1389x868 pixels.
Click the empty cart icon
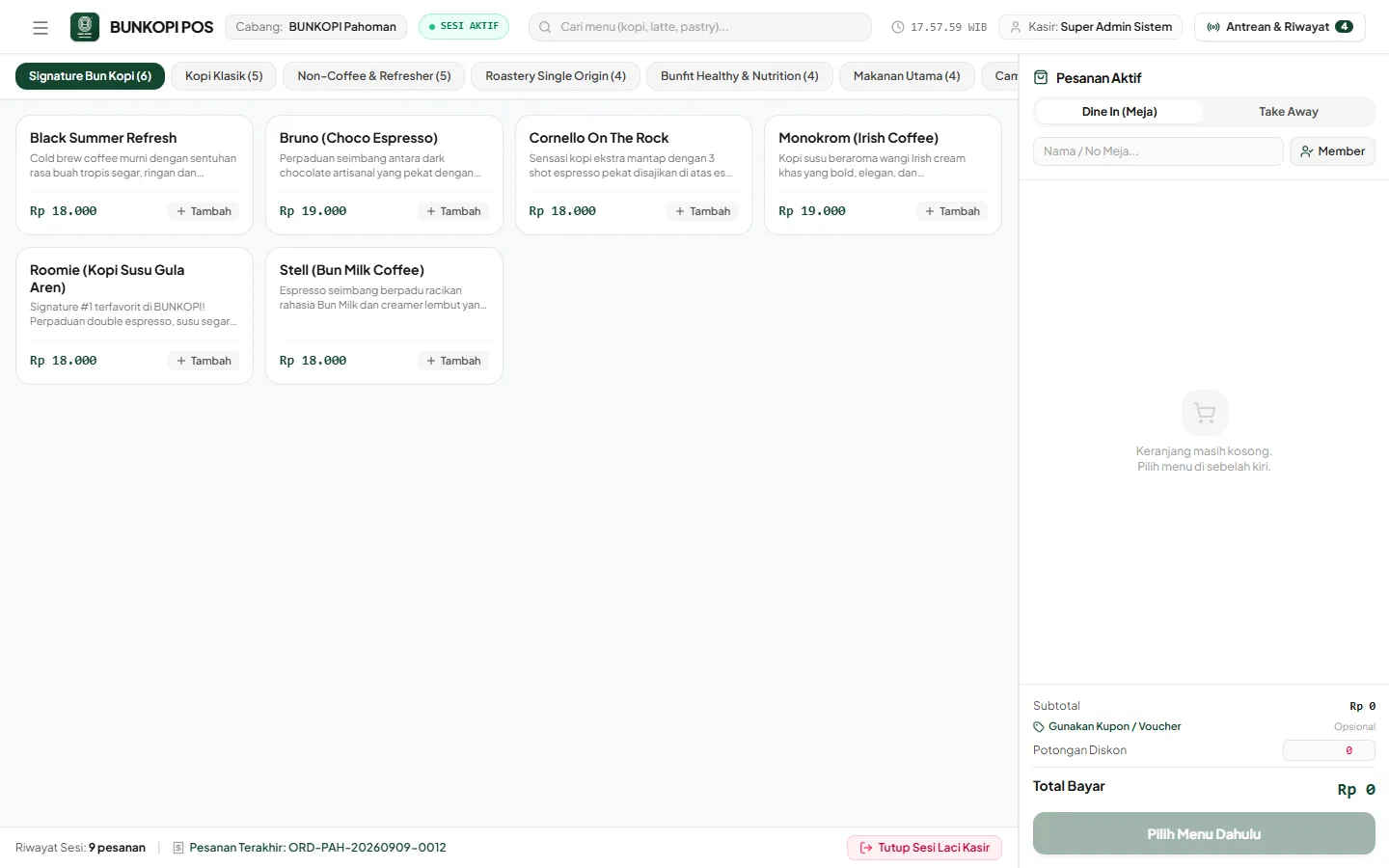(x=1205, y=413)
